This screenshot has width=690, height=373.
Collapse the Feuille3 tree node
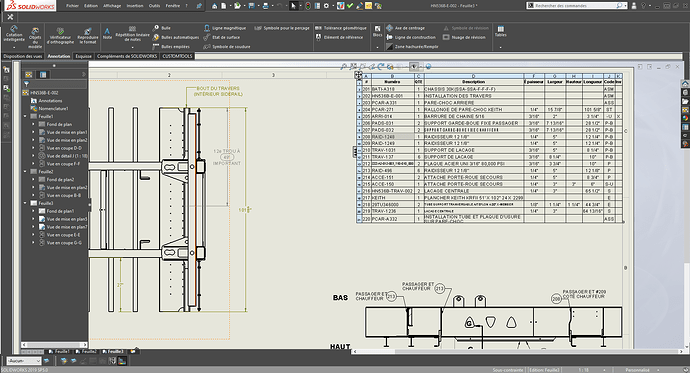[26, 203]
